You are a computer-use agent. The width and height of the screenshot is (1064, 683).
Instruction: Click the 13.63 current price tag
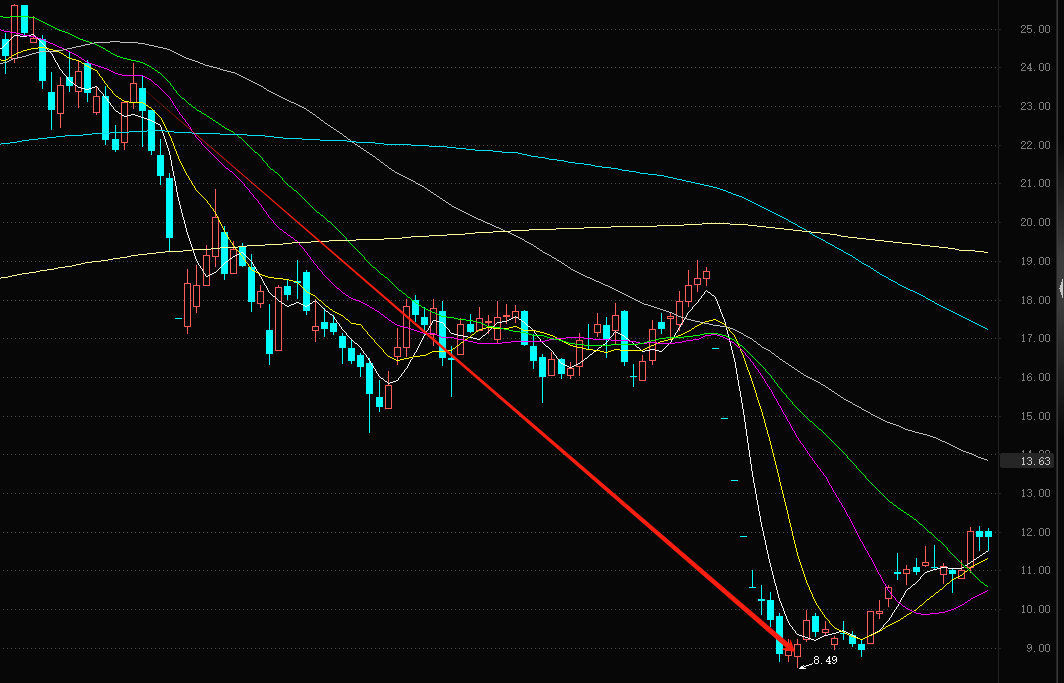click(x=1026, y=461)
